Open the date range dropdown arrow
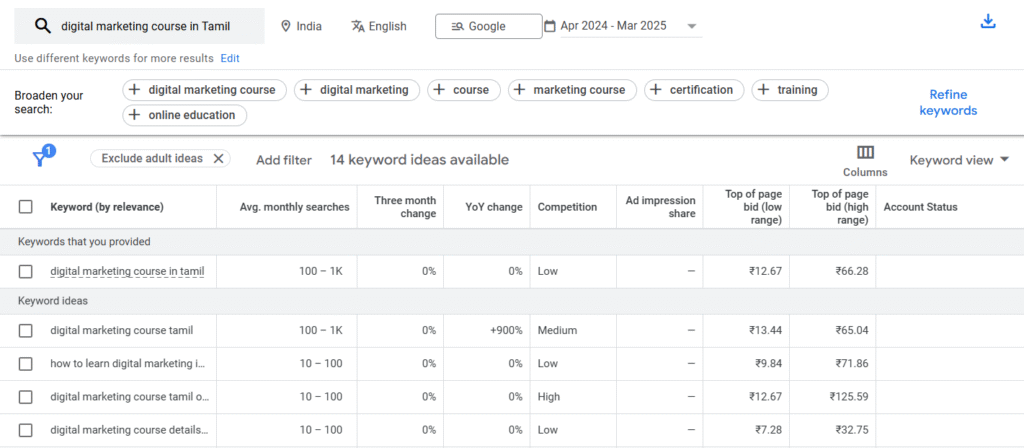Image resolution: width=1024 pixels, height=448 pixels. 692,27
